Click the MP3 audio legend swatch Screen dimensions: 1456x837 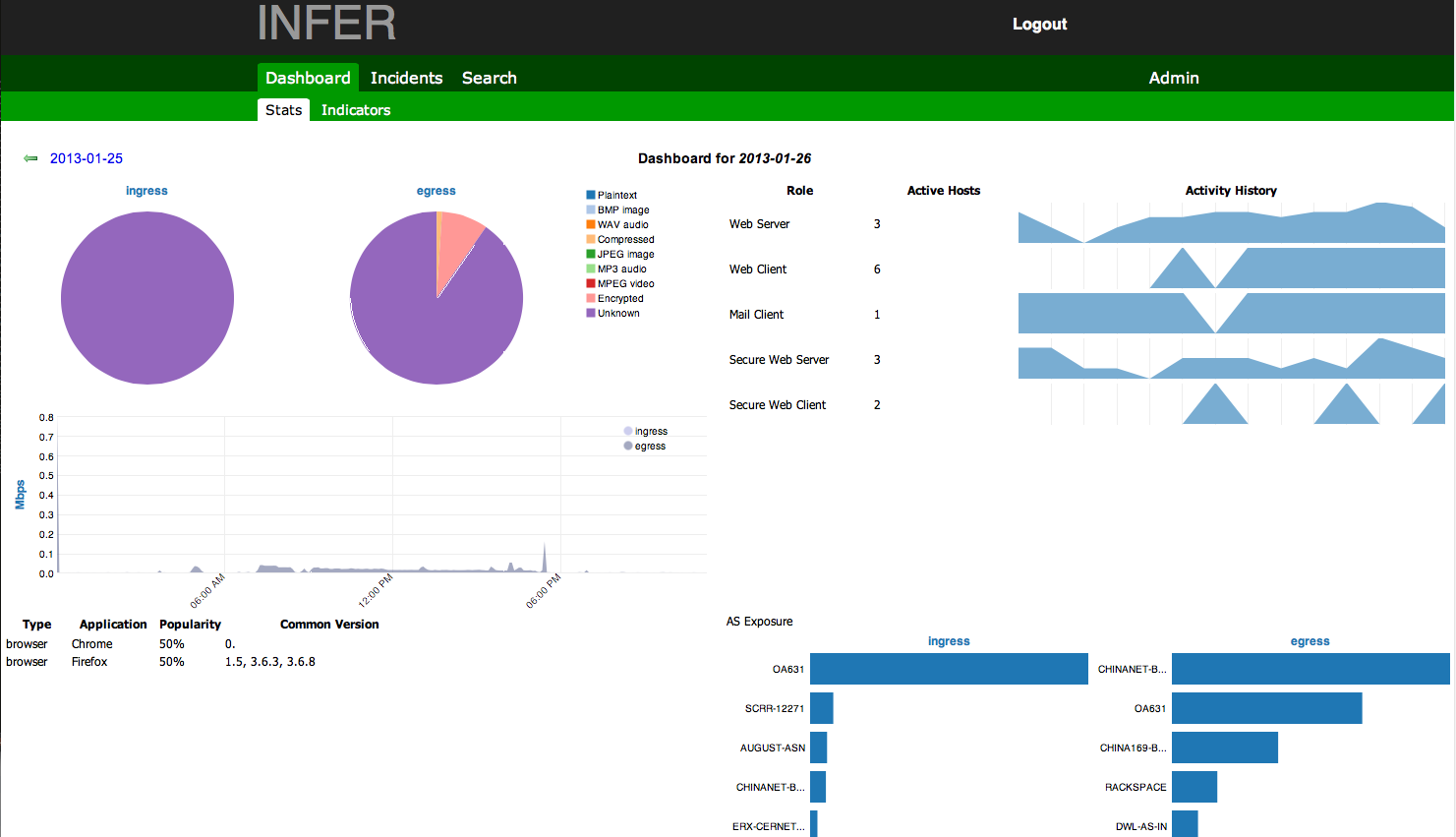591,269
